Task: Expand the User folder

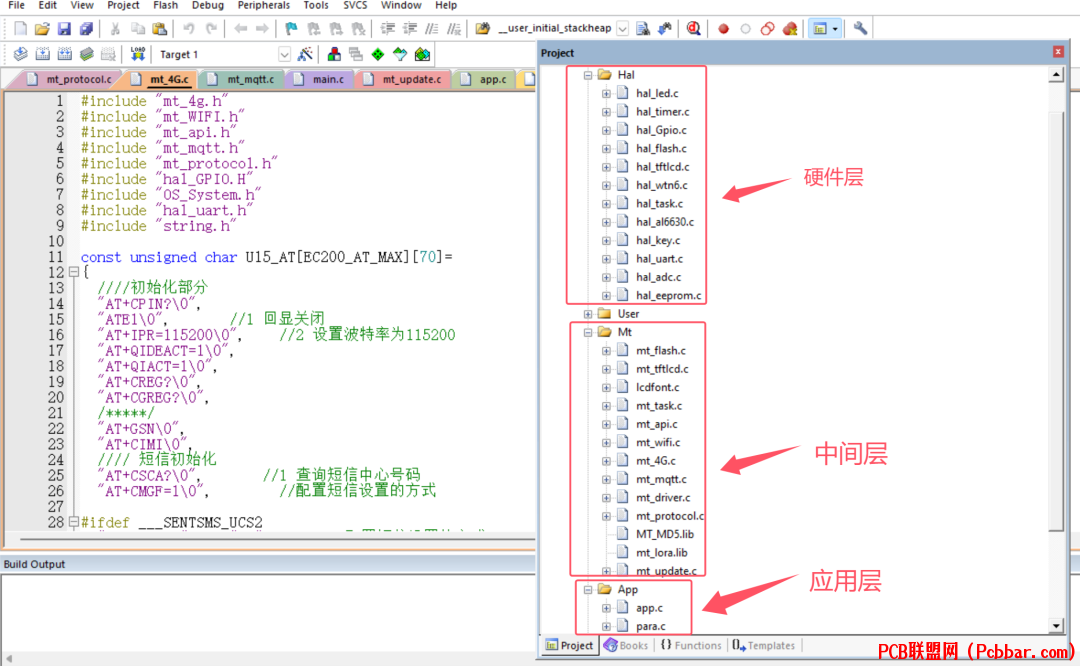Action: 588,314
